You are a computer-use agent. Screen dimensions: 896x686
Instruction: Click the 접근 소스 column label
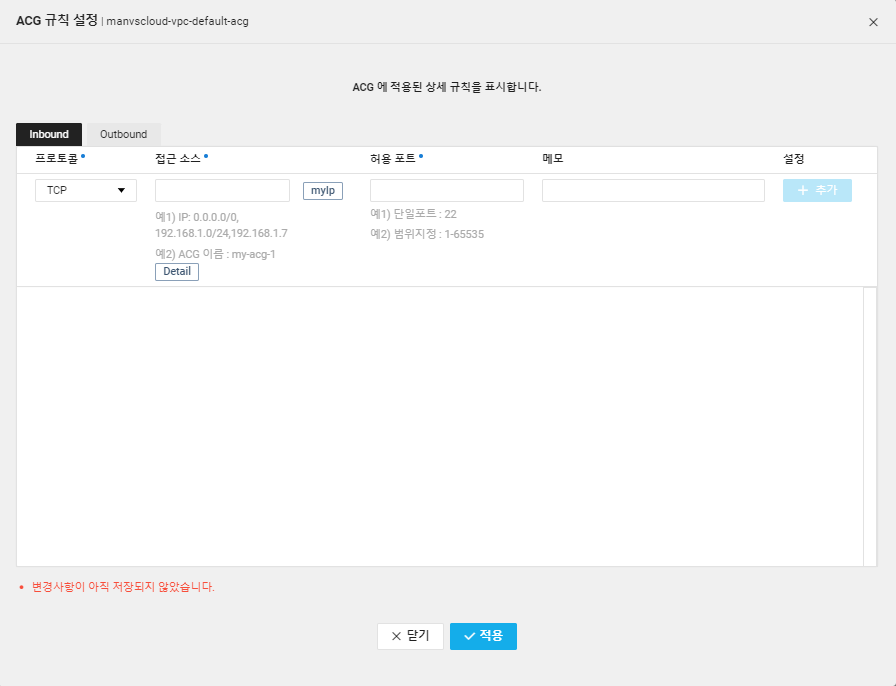coord(178,159)
